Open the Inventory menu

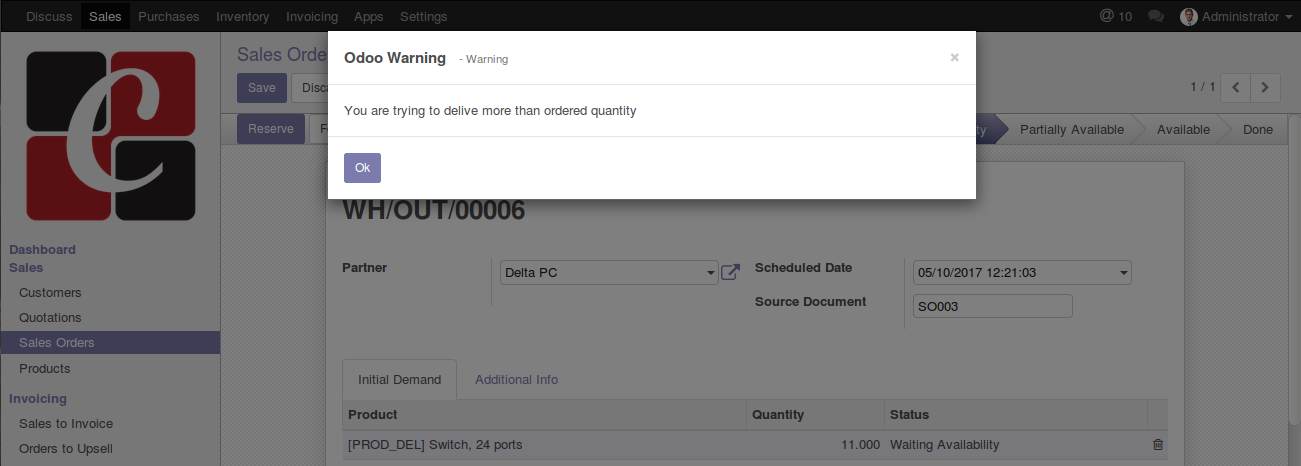[242, 16]
